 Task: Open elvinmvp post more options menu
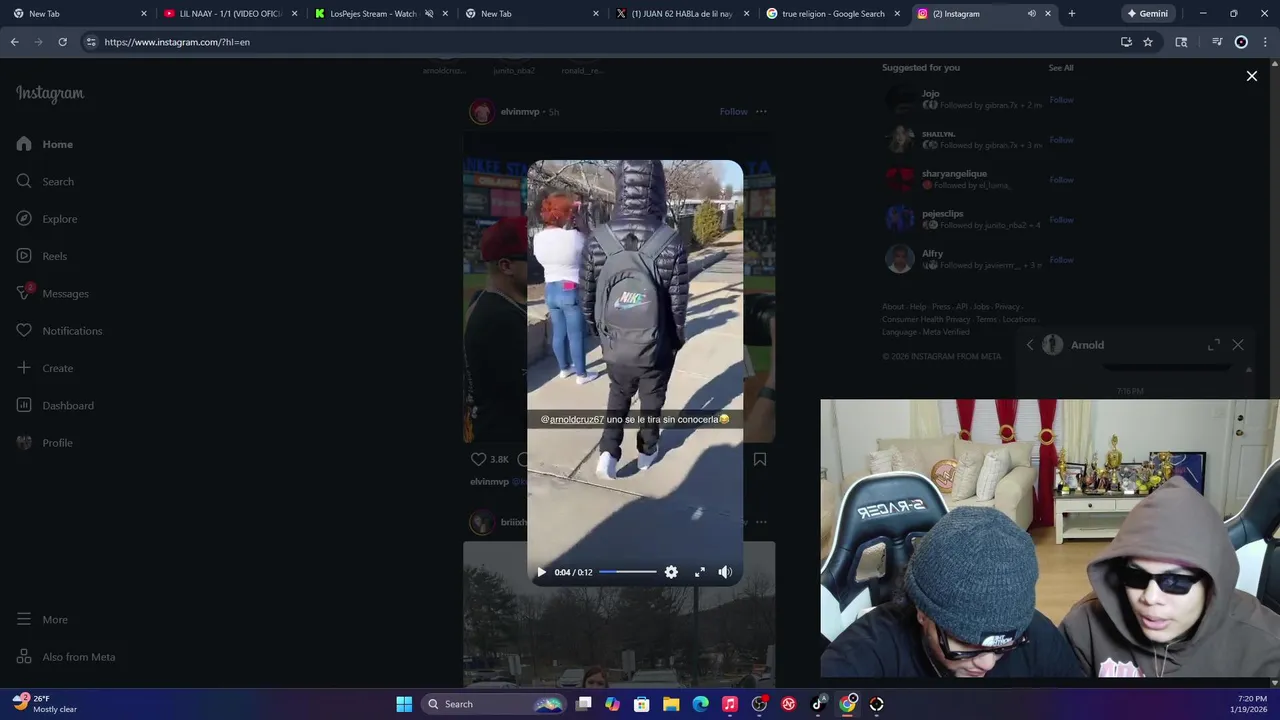pyautogui.click(x=761, y=111)
